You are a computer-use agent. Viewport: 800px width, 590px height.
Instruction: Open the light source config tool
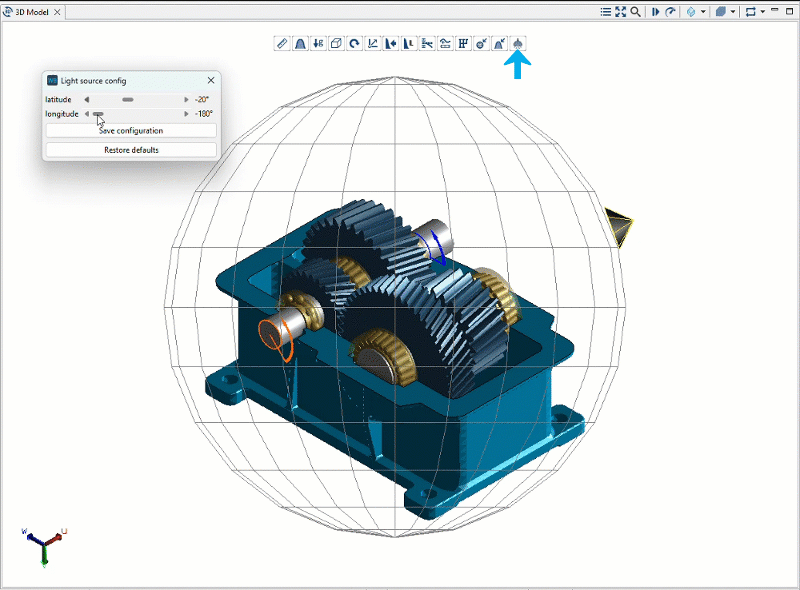pyautogui.click(x=519, y=43)
